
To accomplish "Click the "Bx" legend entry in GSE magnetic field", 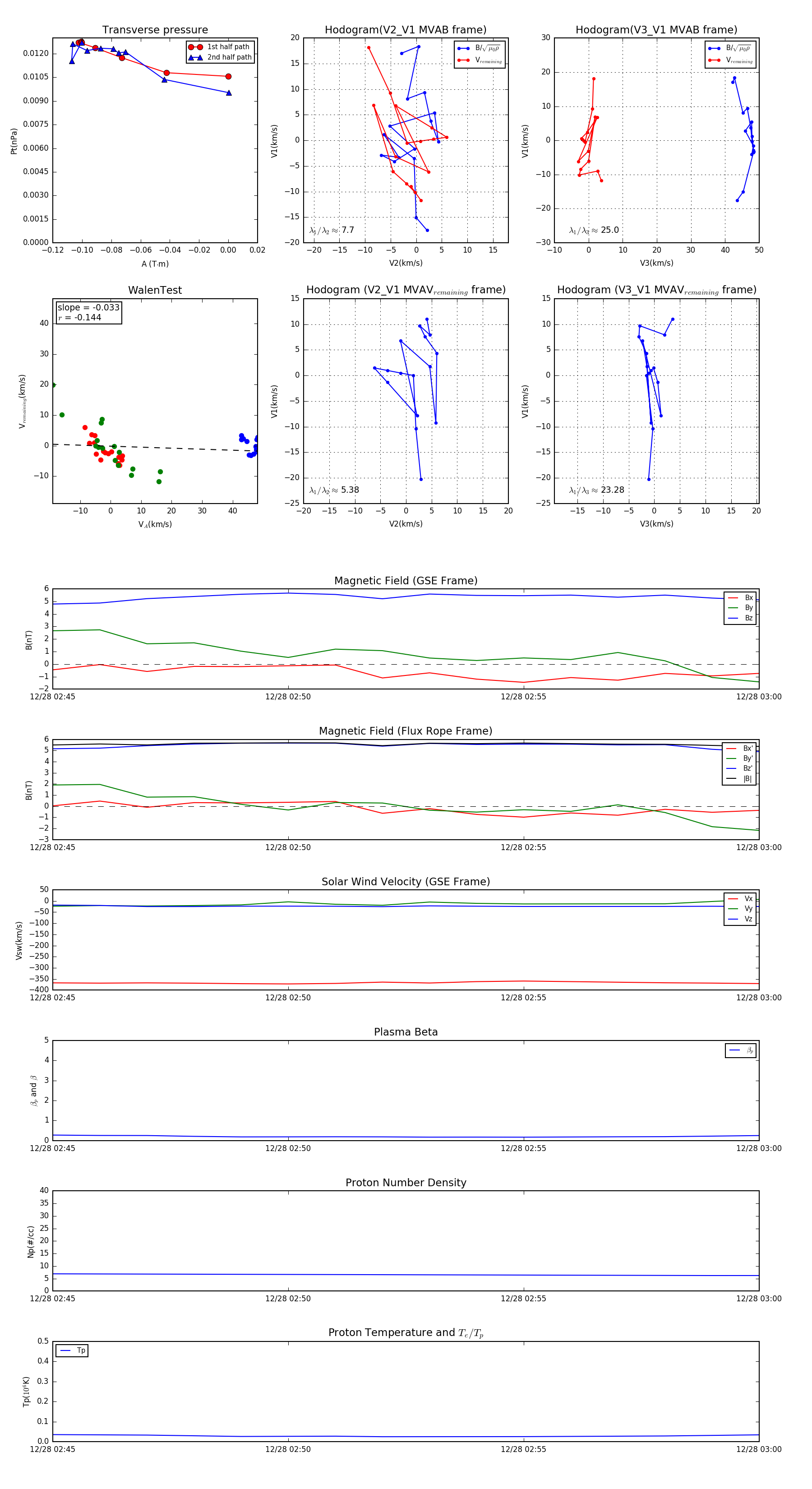I will click(x=740, y=598).
